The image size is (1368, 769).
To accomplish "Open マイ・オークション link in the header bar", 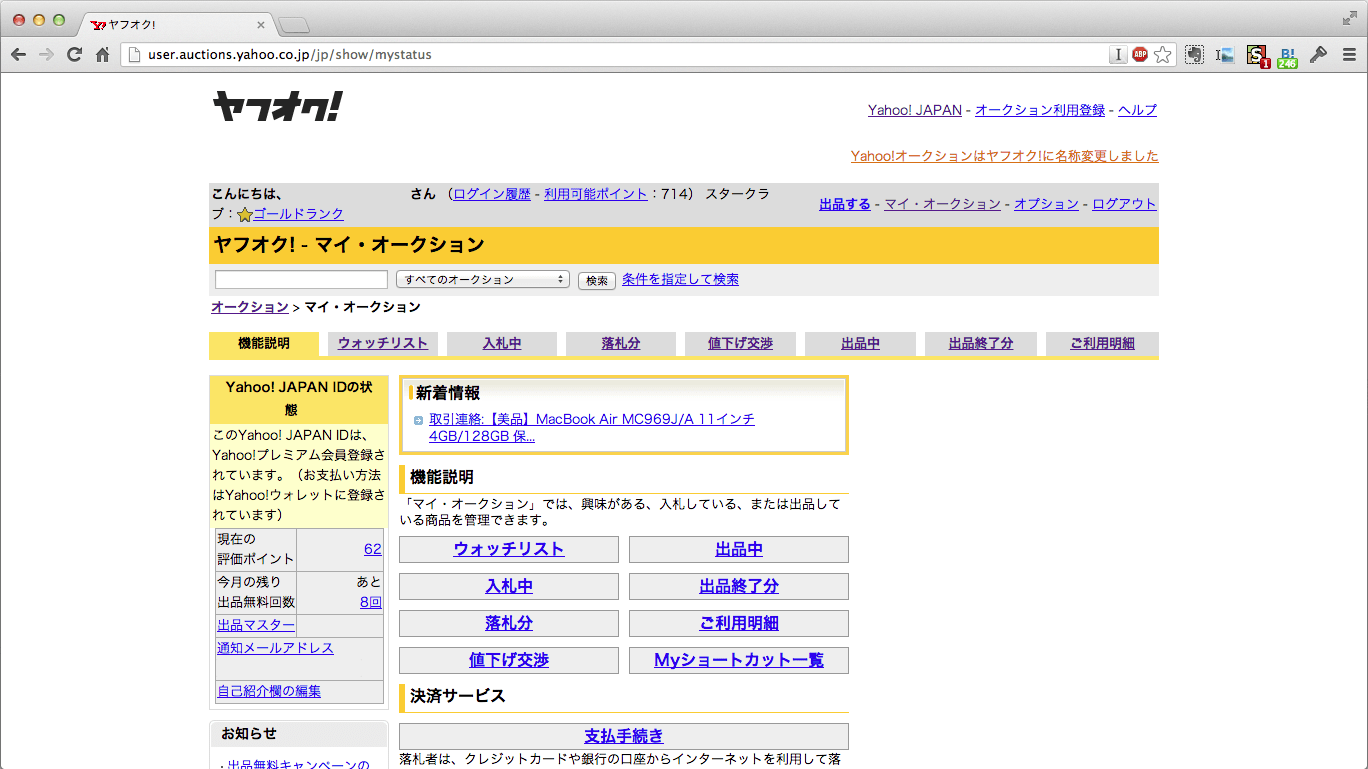I will pyautogui.click(x=943, y=204).
